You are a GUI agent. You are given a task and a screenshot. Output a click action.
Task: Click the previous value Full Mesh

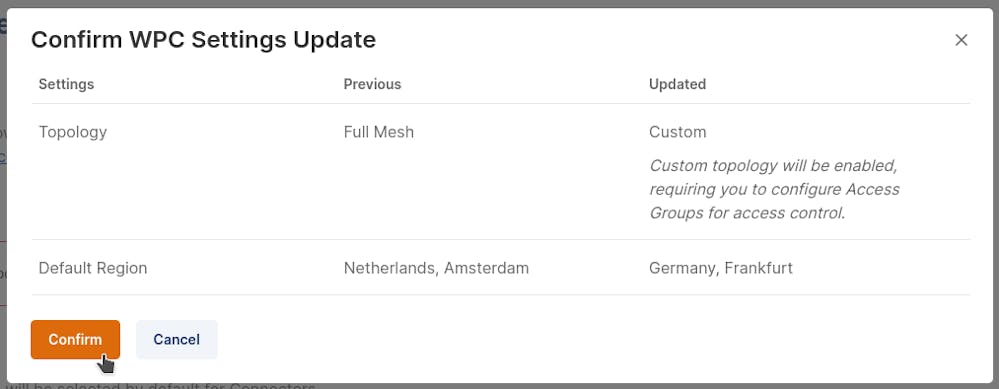click(378, 132)
